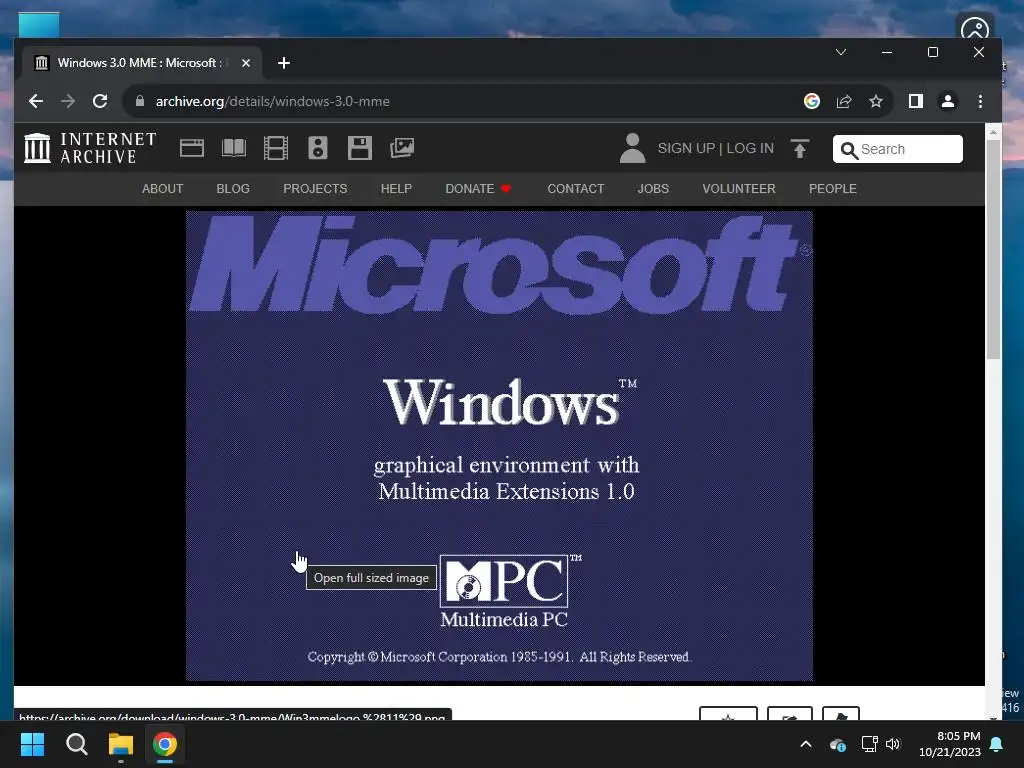Open the Chrome three-dot menu

[980, 101]
